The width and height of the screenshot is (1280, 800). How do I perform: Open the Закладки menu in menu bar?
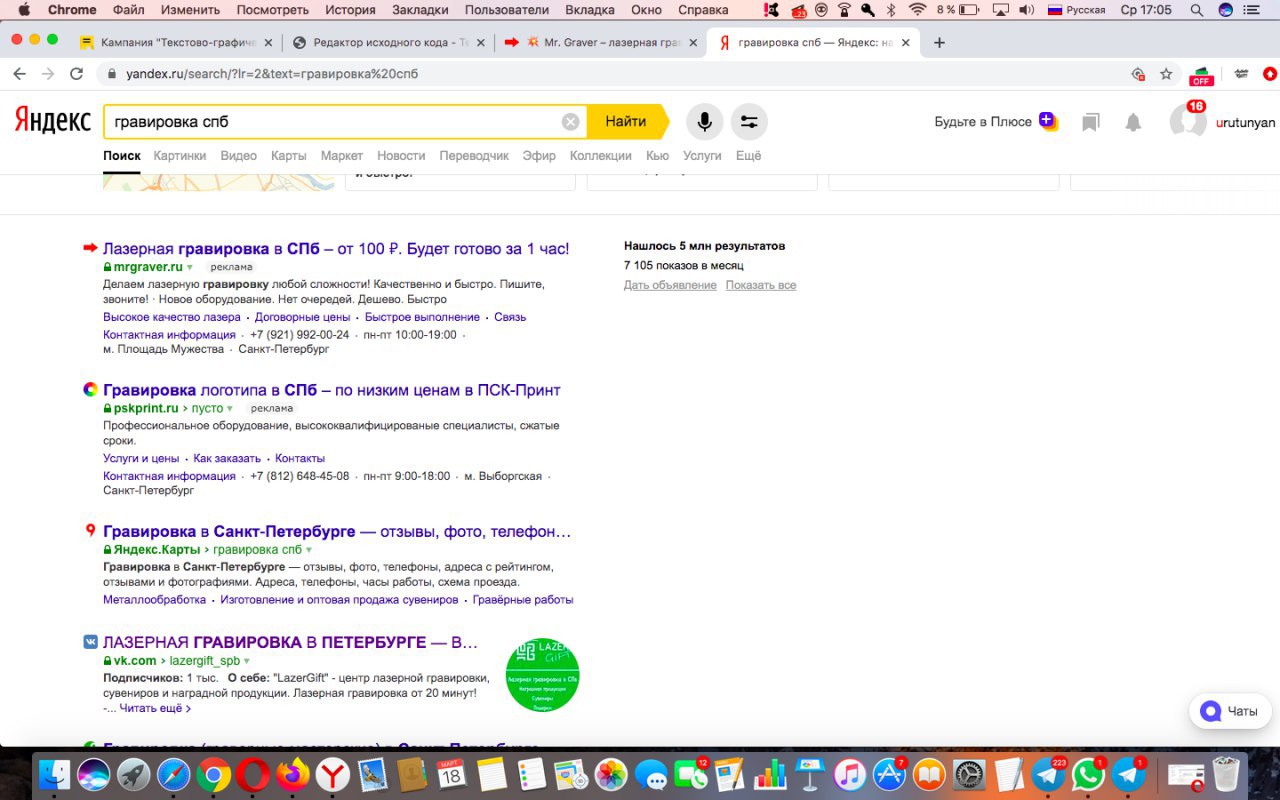420,10
